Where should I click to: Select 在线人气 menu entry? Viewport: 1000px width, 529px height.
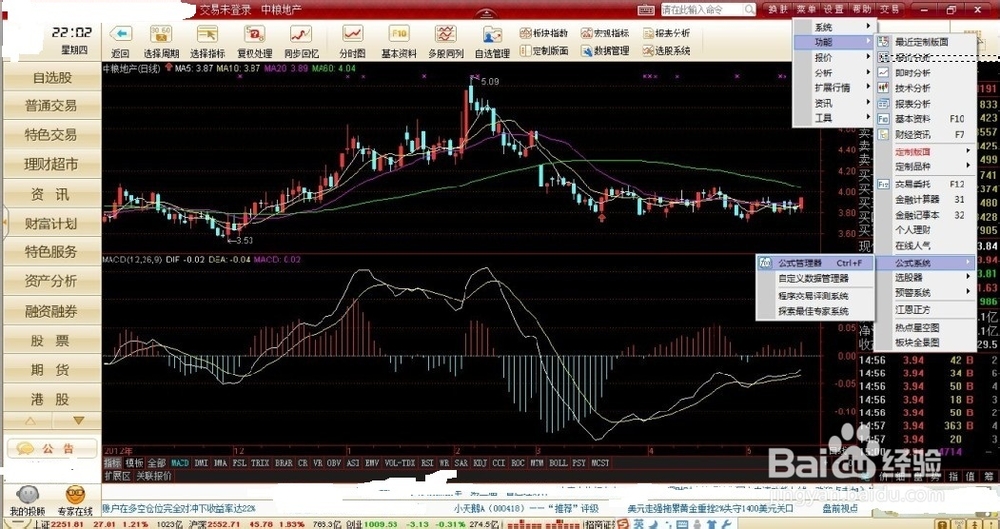[925, 245]
